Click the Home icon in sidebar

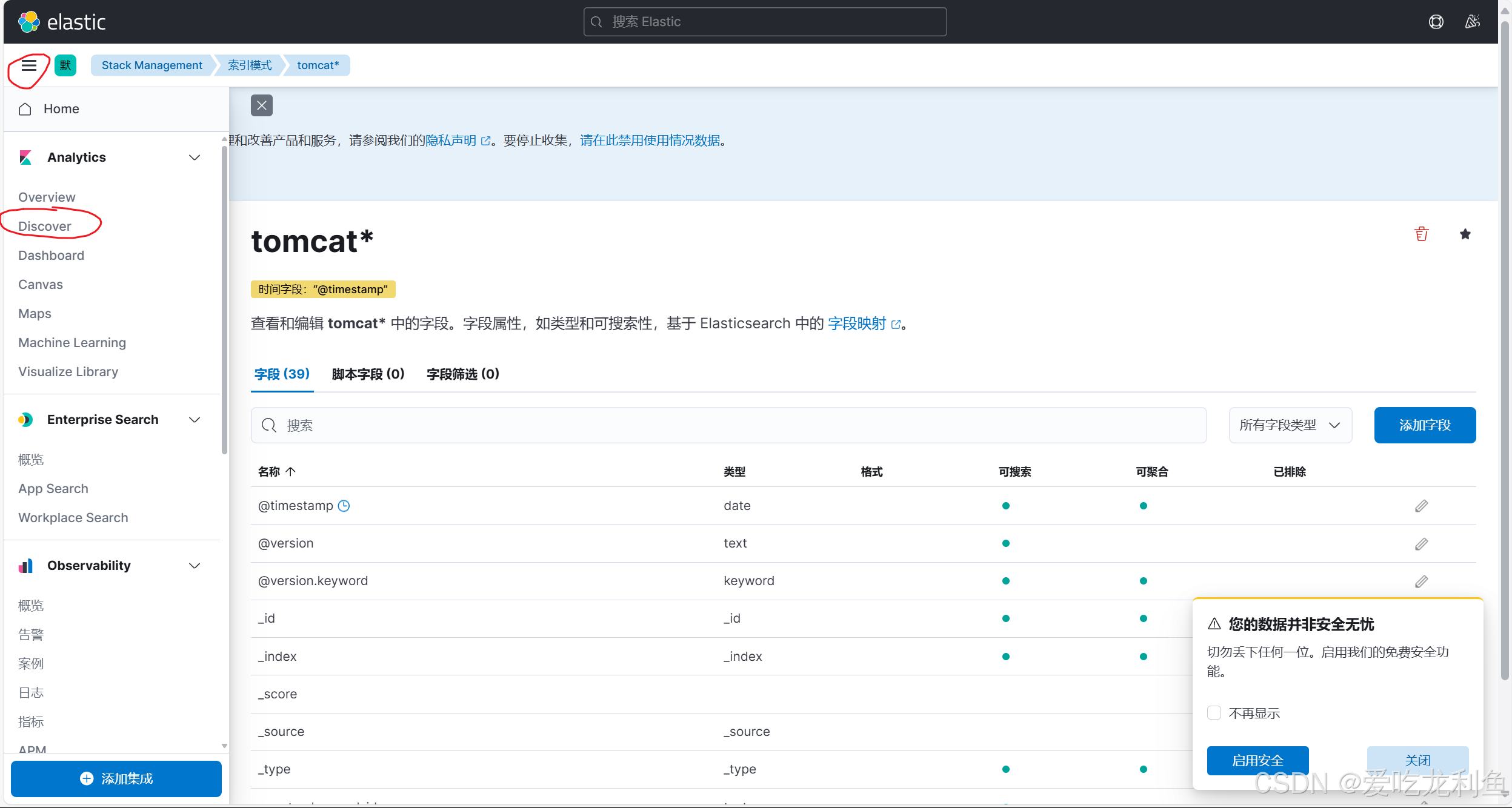tap(25, 109)
